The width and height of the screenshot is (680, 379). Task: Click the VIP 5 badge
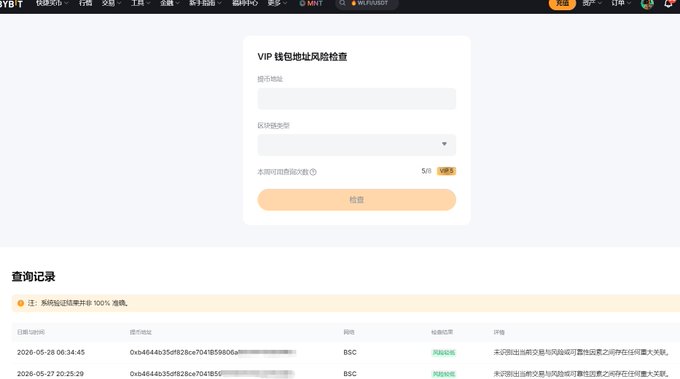pyautogui.click(x=446, y=171)
